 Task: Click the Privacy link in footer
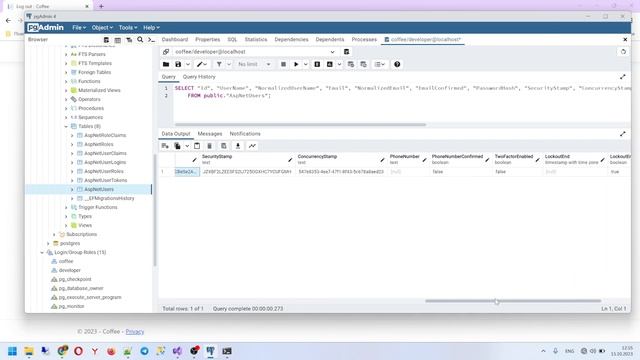click(x=135, y=332)
